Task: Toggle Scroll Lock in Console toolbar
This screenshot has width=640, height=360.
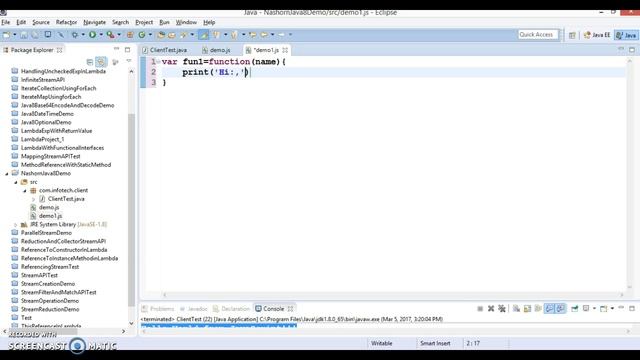Action: (x=527, y=309)
